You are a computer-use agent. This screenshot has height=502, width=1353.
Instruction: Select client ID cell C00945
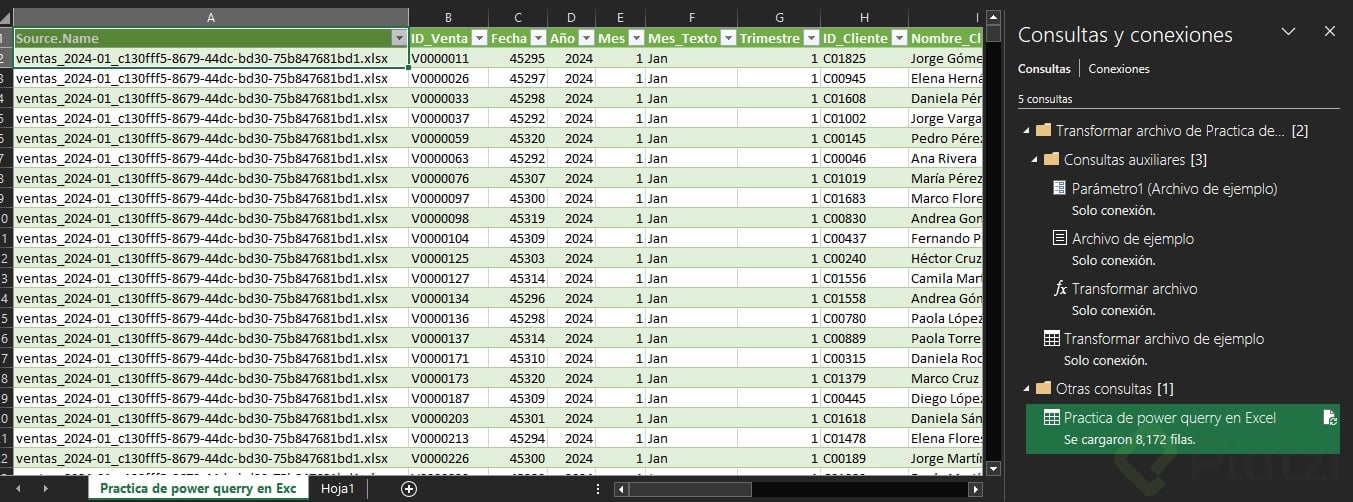click(864, 79)
